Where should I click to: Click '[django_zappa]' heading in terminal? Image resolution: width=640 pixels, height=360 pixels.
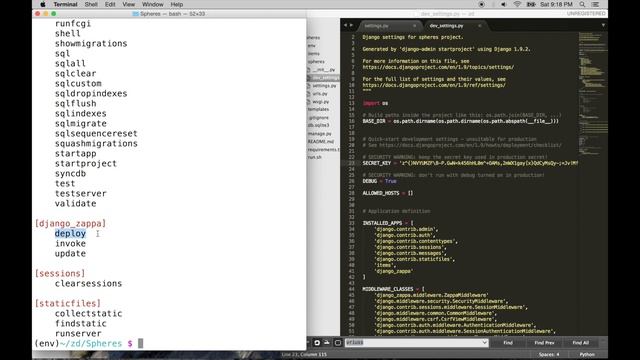pyautogui.click(x=70, y=224)
